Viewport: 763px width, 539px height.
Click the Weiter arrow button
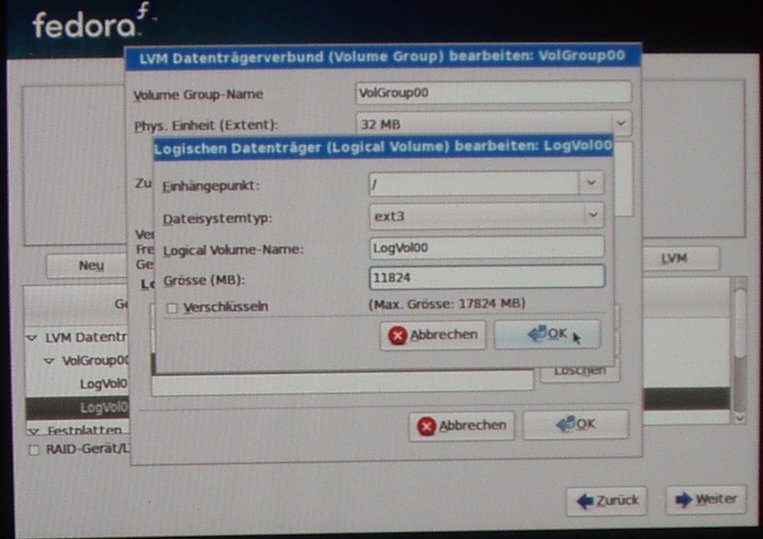point(706,499)
